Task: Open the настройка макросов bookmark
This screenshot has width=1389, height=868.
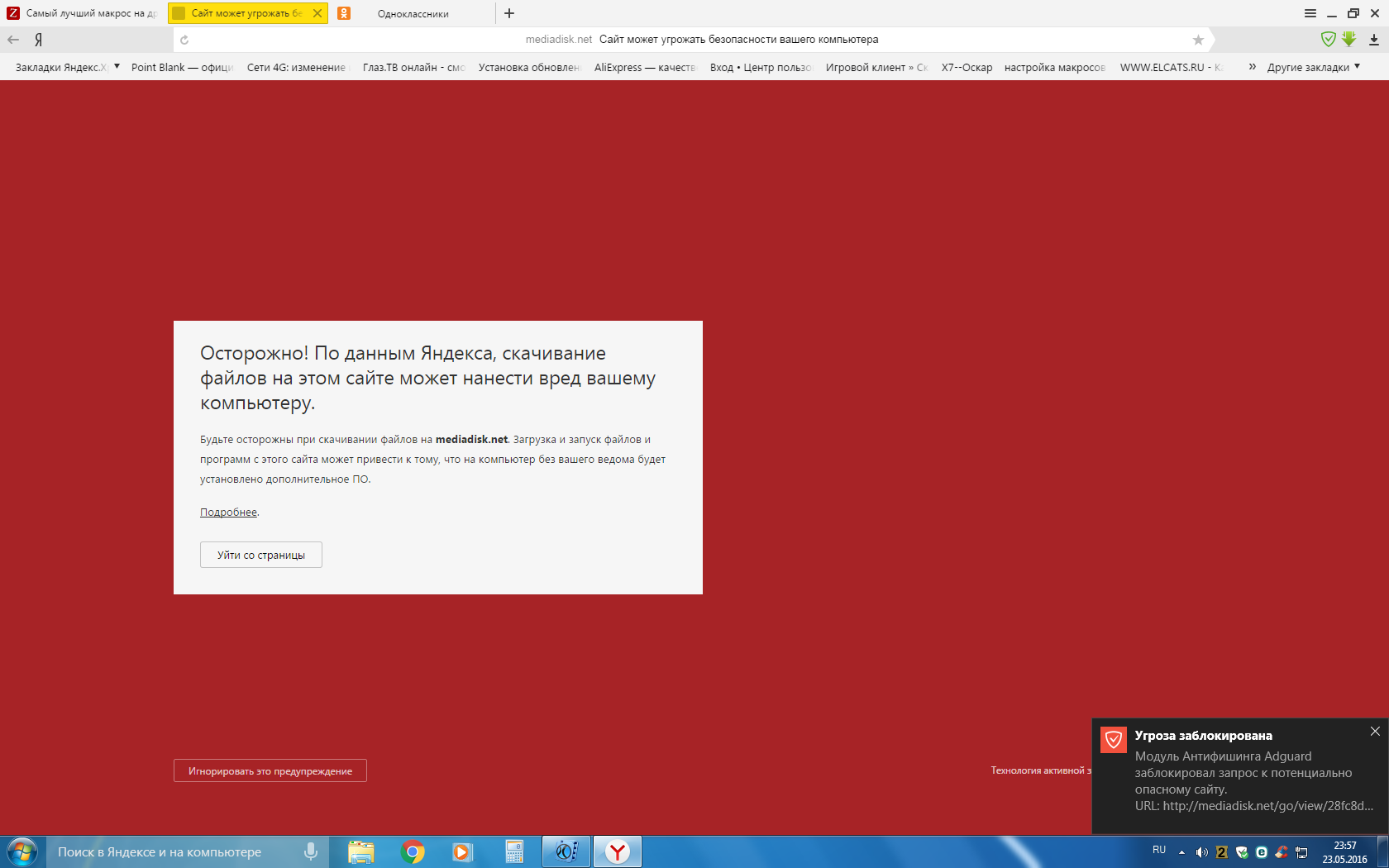Action: (1055, 67)
